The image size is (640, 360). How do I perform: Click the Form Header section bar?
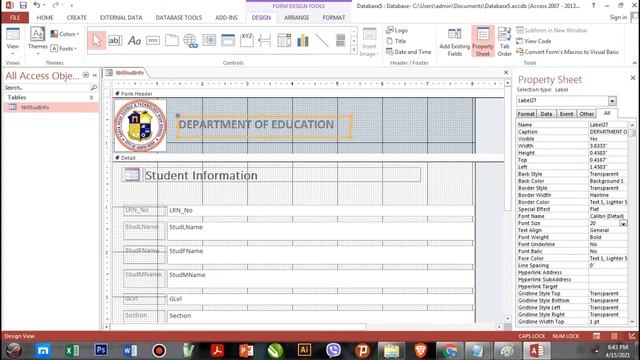point(309,93)
